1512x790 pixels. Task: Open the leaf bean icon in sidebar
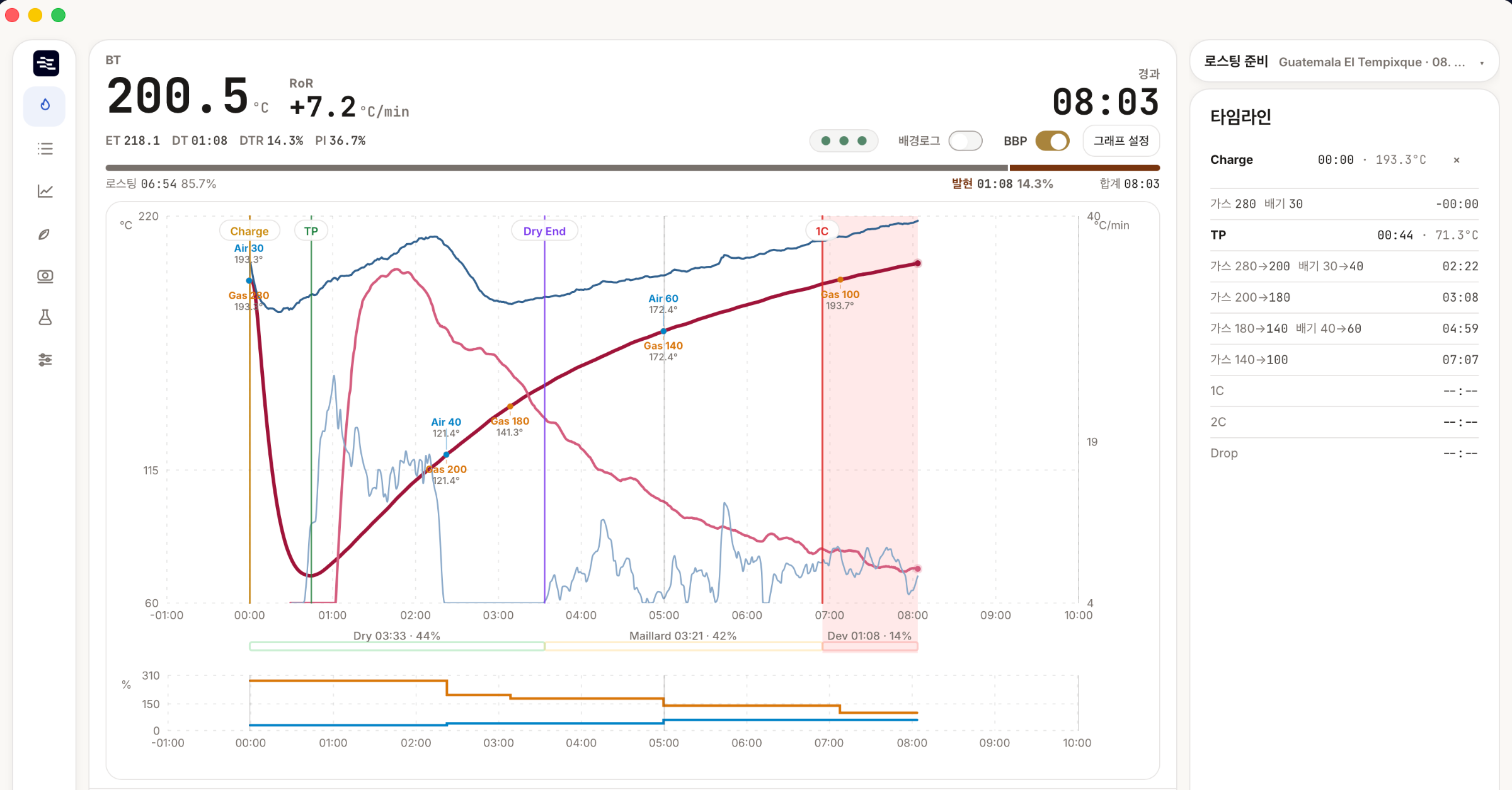[x=45, y=234]
